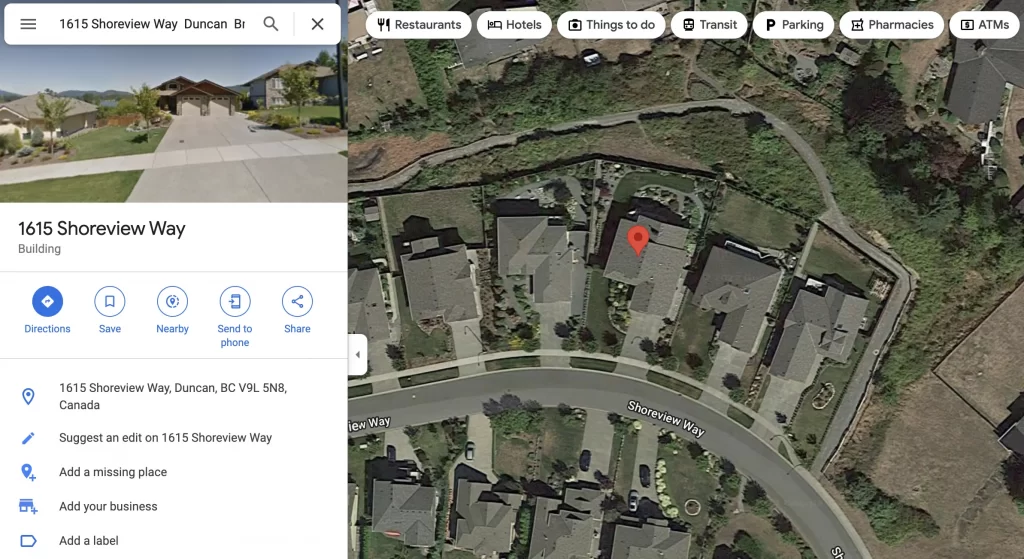
Task: Get Directions to 1615 Shoreview Way
Action: click(x=48, y=310)
